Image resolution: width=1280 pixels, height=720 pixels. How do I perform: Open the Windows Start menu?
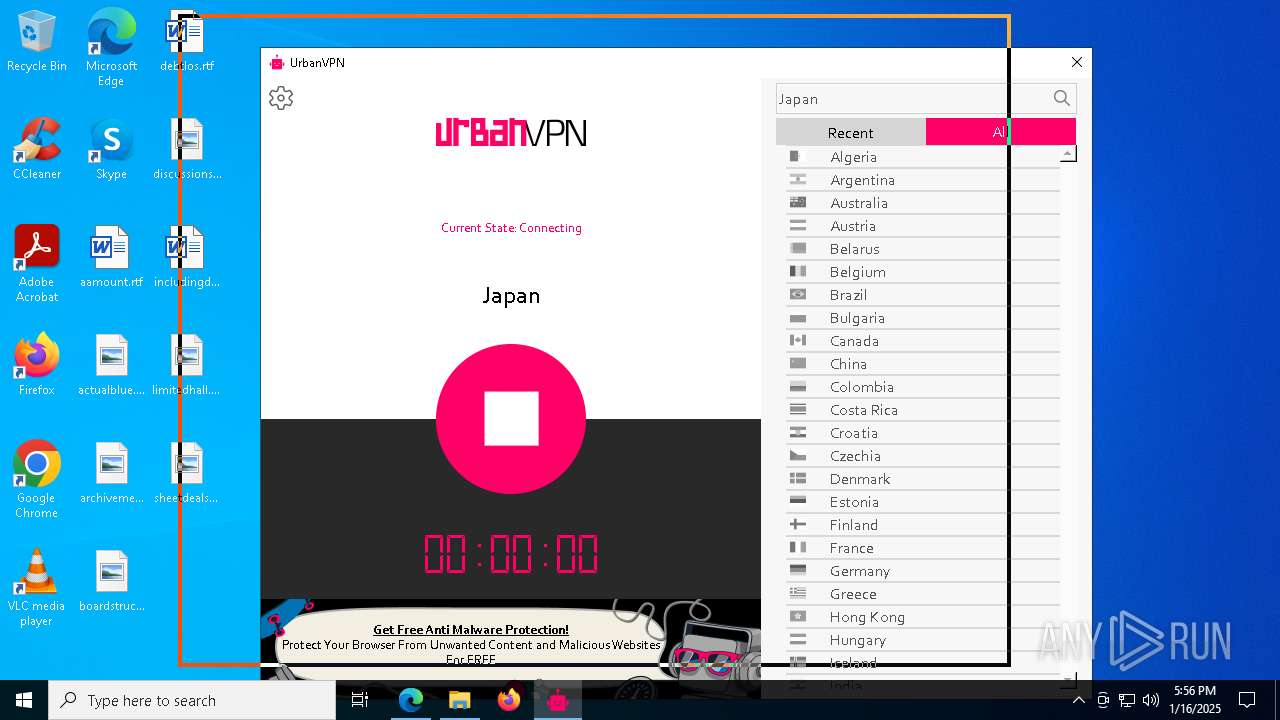tap(24, 700)
